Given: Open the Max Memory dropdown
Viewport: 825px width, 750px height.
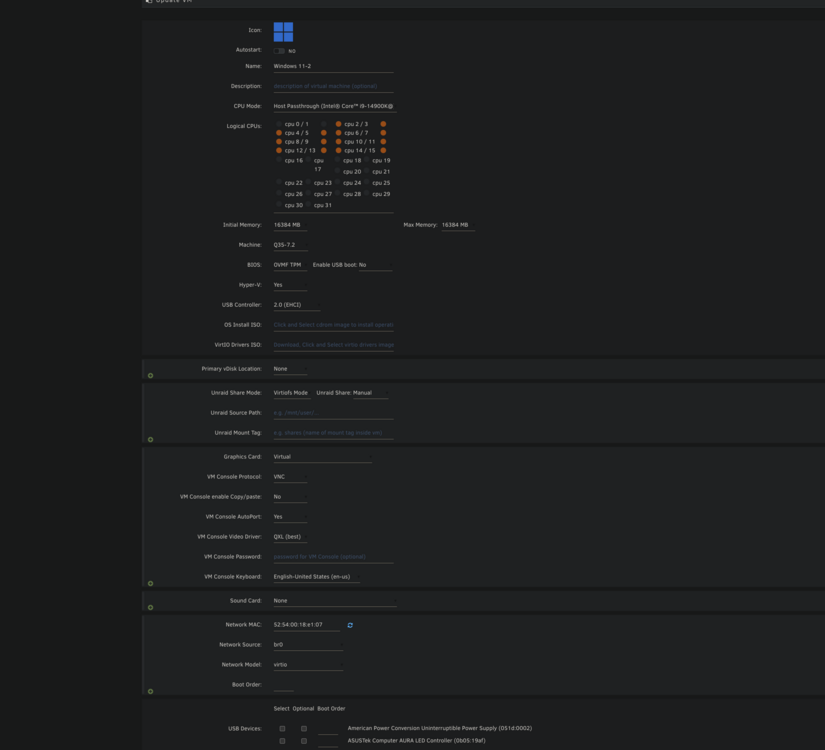Looking at the screenshot, I should pyautogui.click(x=458, y=225).
